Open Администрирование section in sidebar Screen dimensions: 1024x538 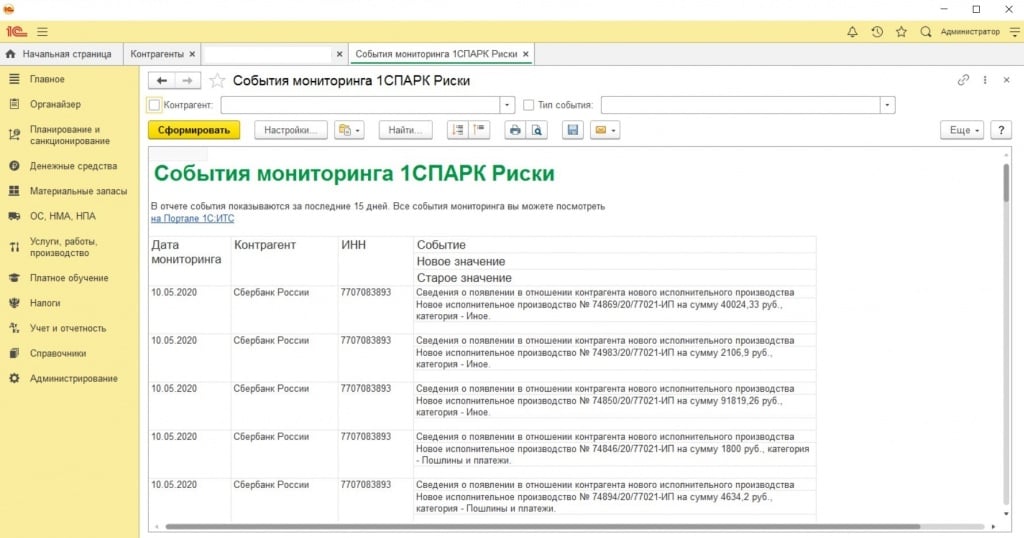click(73, 378)
